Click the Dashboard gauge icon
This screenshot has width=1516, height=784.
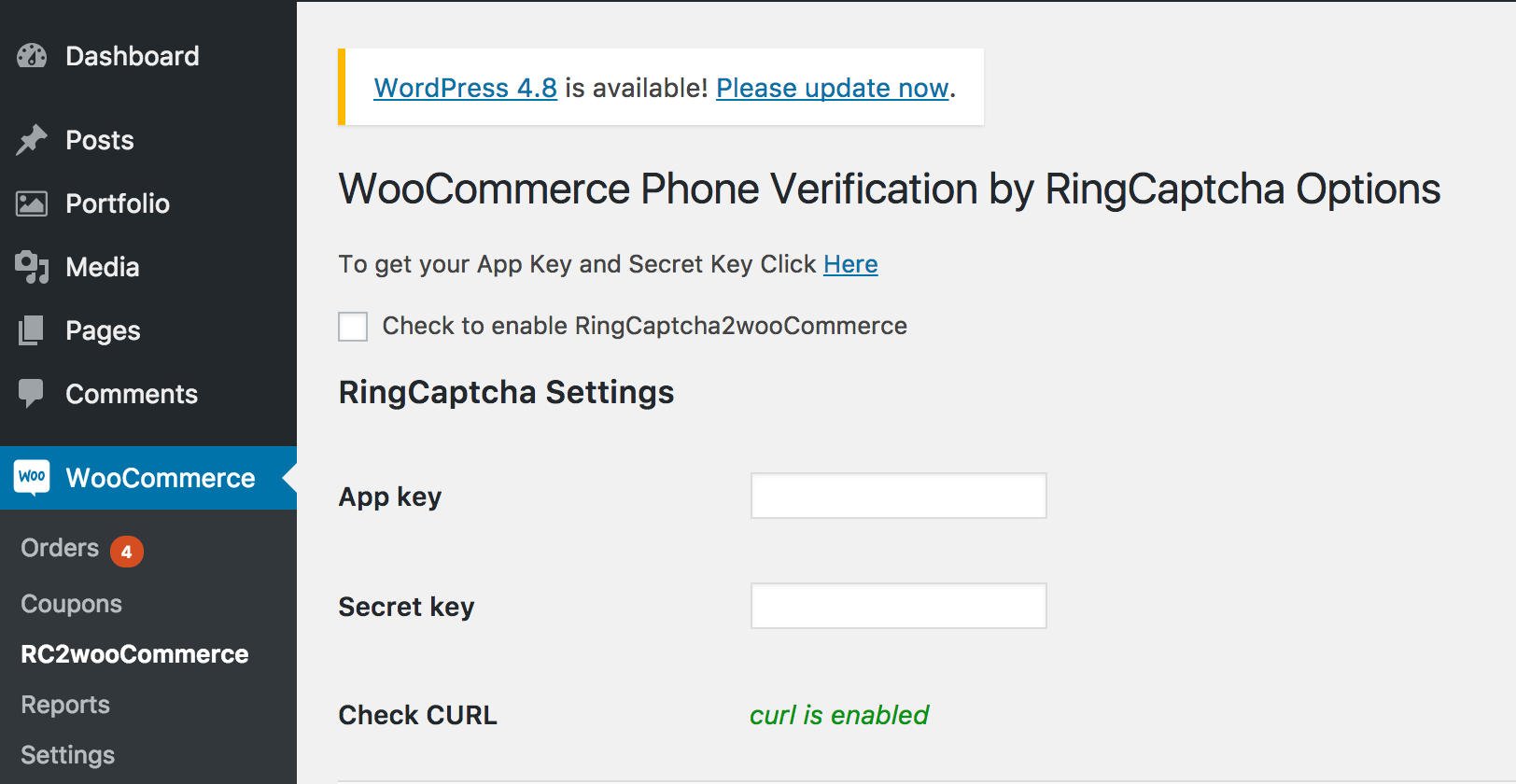pyautogui.click(x=32, y=56)
